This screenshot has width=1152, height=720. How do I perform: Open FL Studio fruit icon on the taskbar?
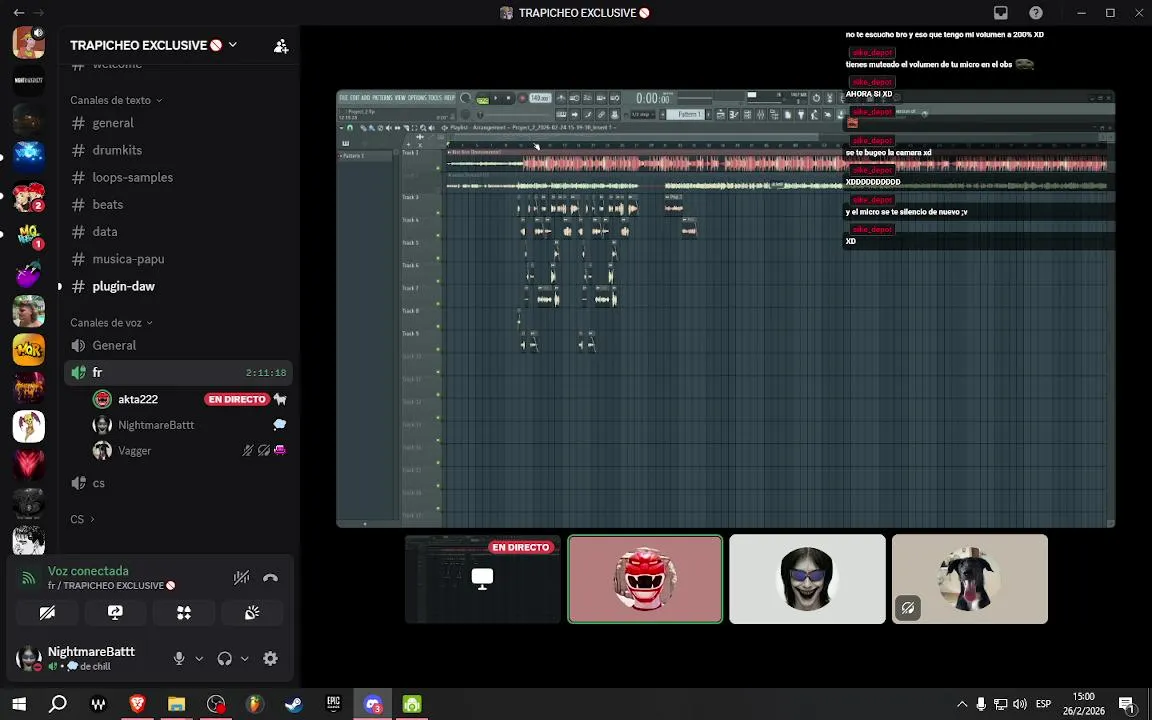tap(254, 704)
